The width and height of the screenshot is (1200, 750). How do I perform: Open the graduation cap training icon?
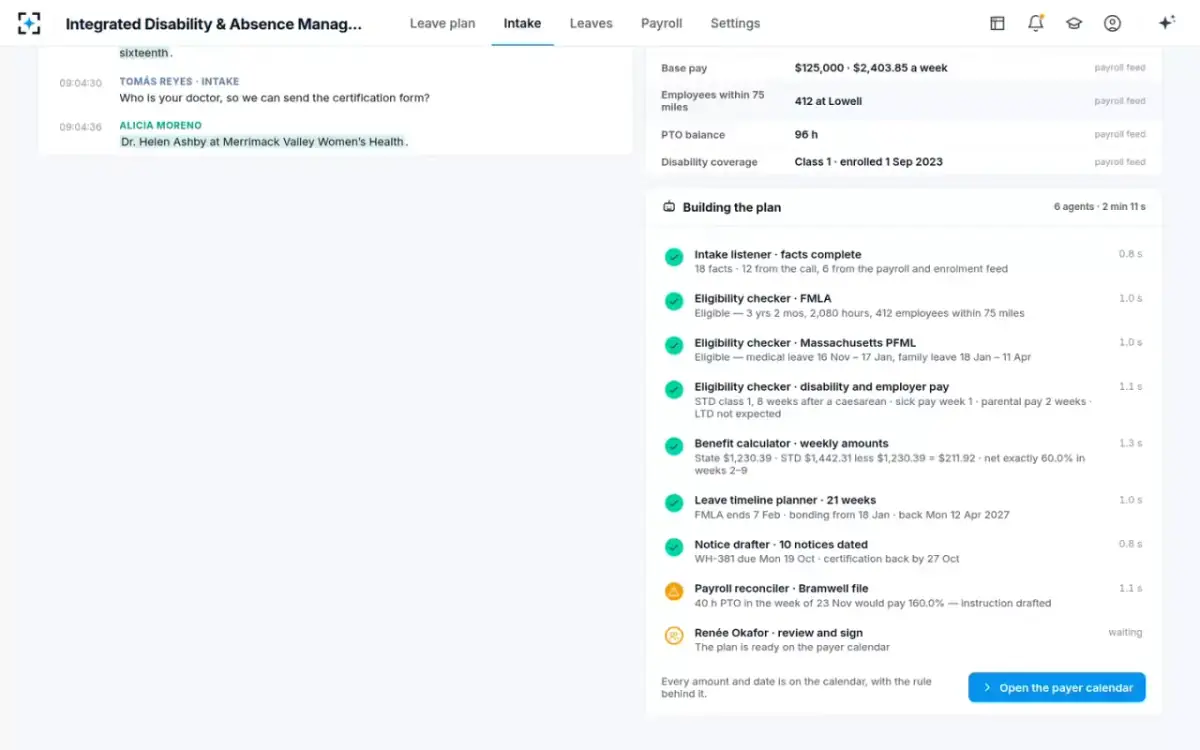pyautogui.click(x=1073, y=23)
